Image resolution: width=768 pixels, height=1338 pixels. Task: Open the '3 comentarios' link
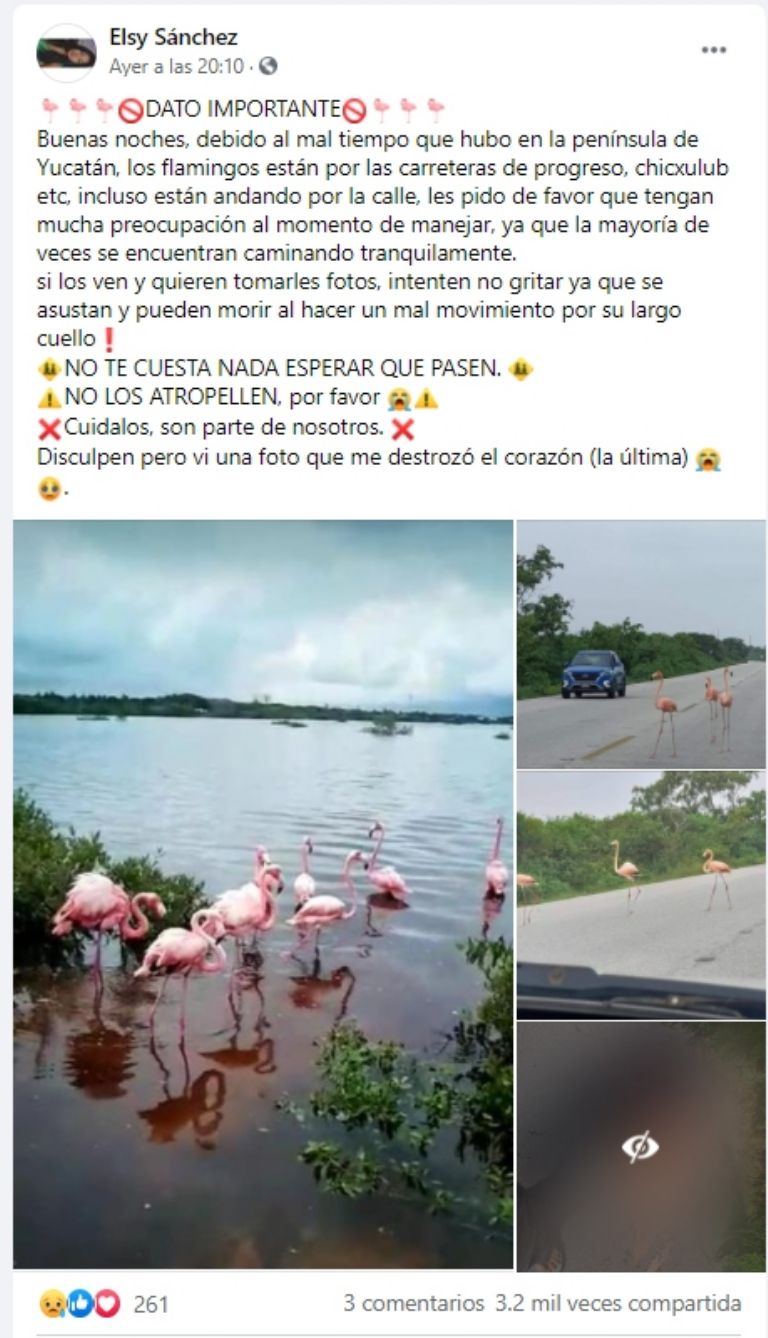[x=414, y=1303]
